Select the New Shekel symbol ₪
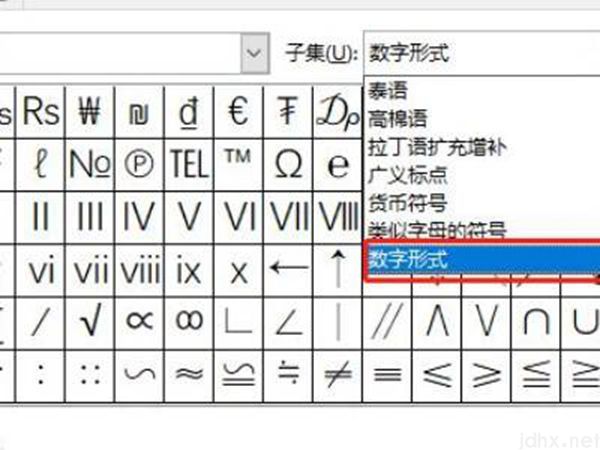Viewport: 600px width, 450px height. point(139,112)
